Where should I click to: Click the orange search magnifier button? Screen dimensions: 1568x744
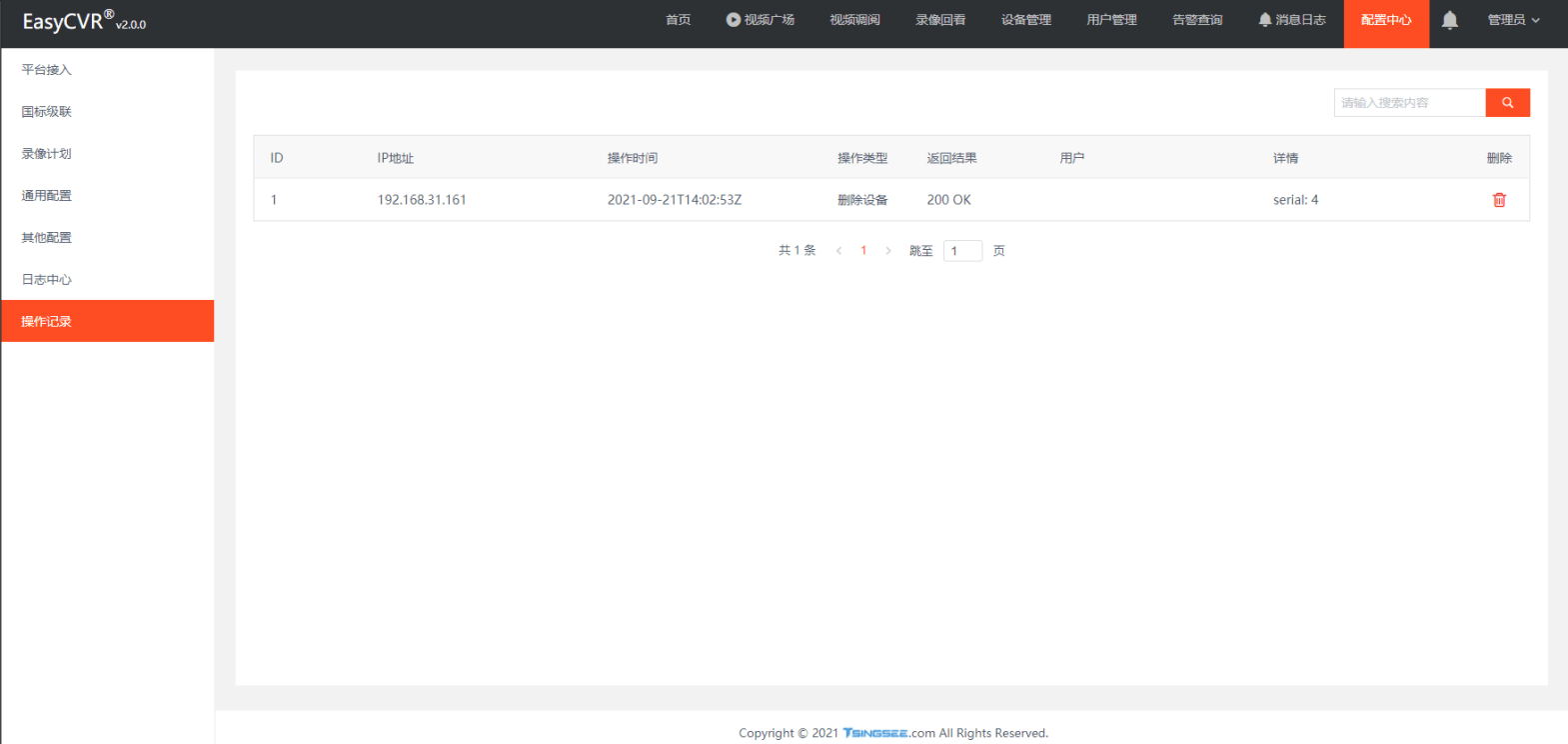tap(1507, 103)
